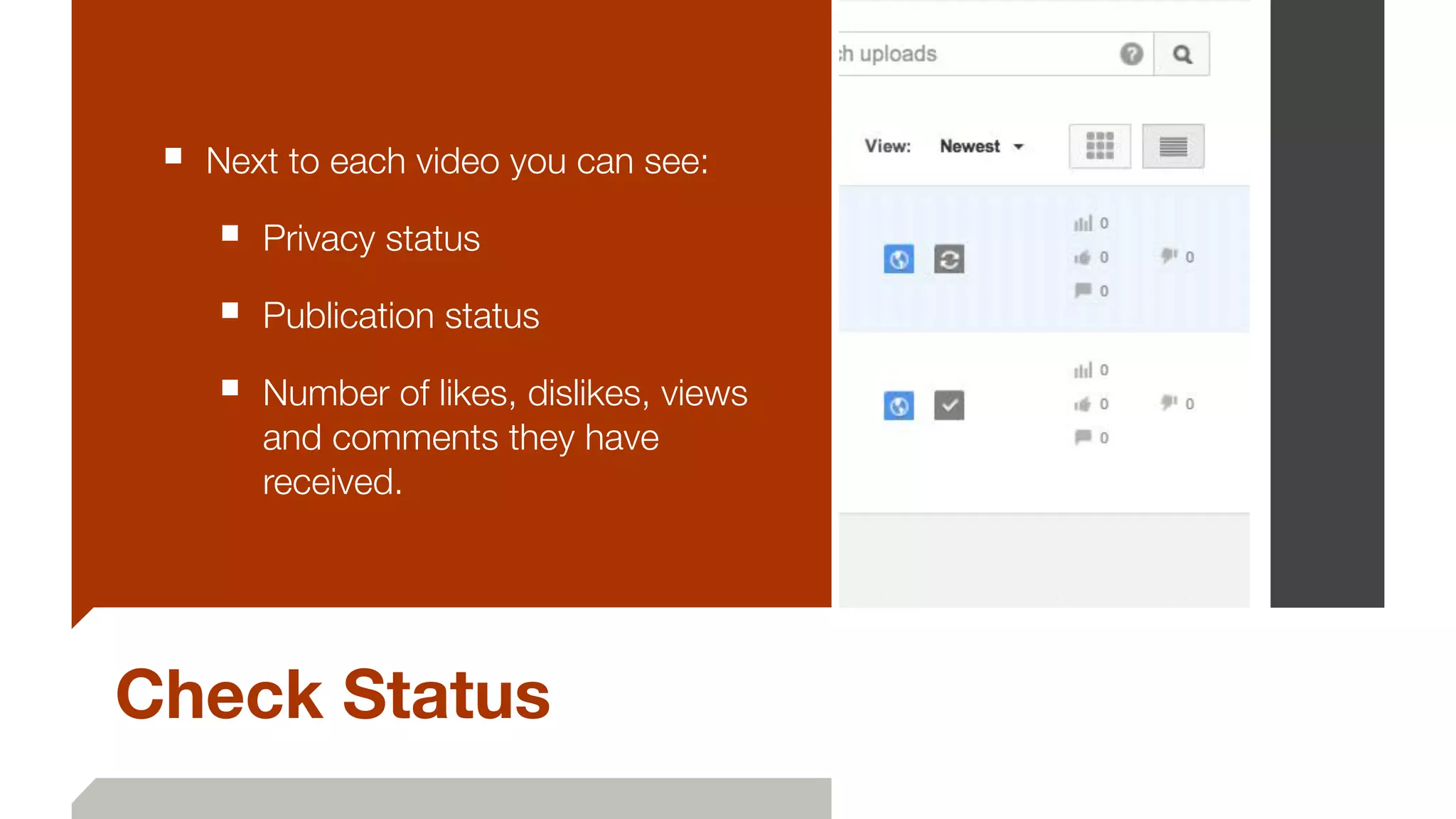Click the search magnifier button

pos(1182,54)
